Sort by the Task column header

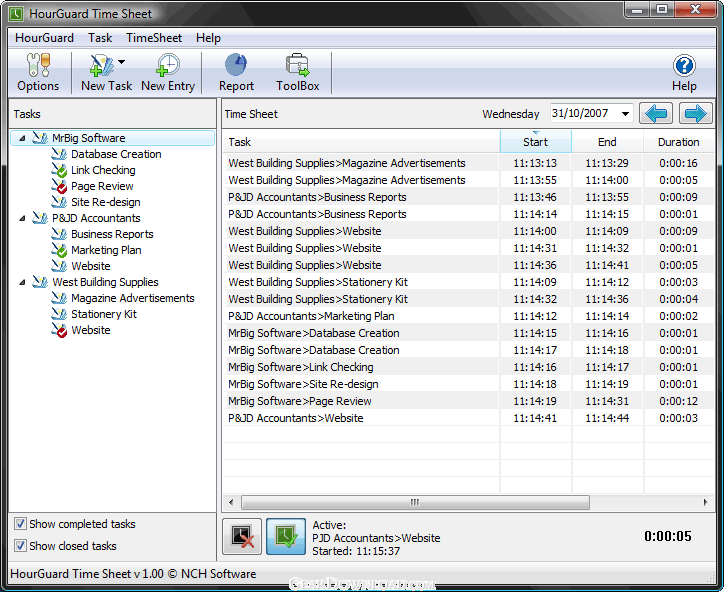click(x=361, y=142)
